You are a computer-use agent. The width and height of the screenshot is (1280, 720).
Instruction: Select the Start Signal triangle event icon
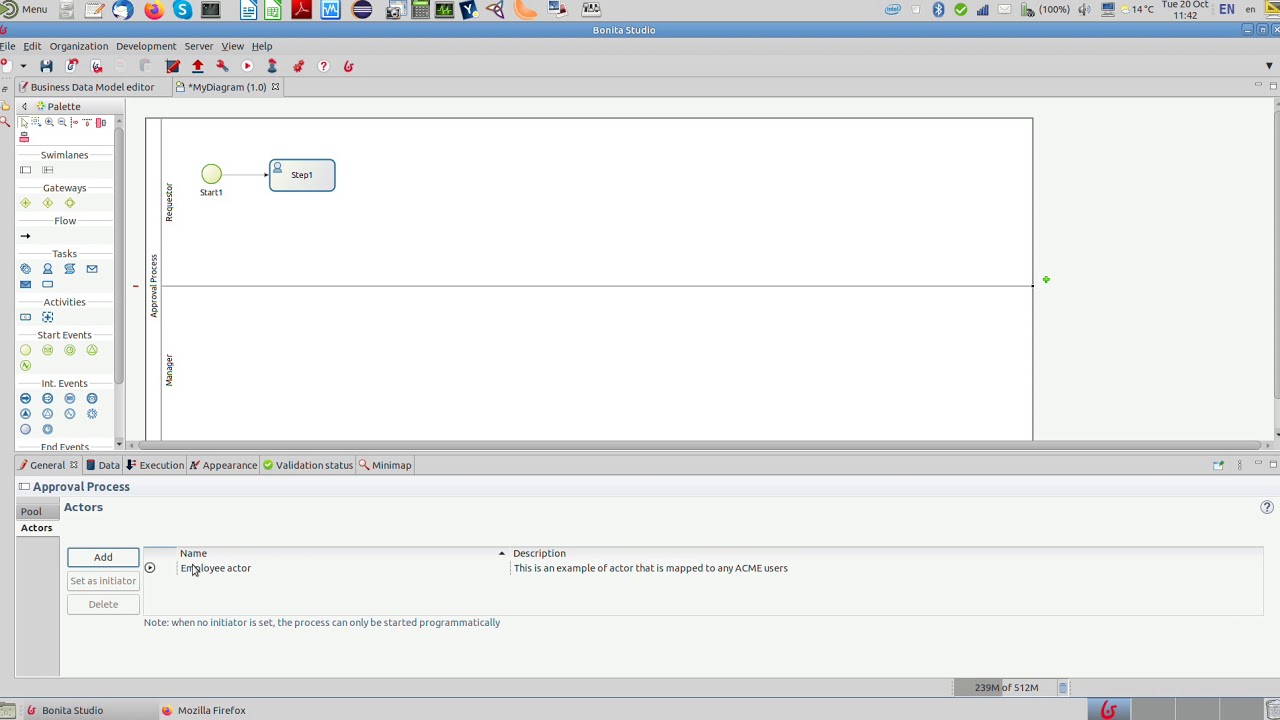(x=92, y=350)
